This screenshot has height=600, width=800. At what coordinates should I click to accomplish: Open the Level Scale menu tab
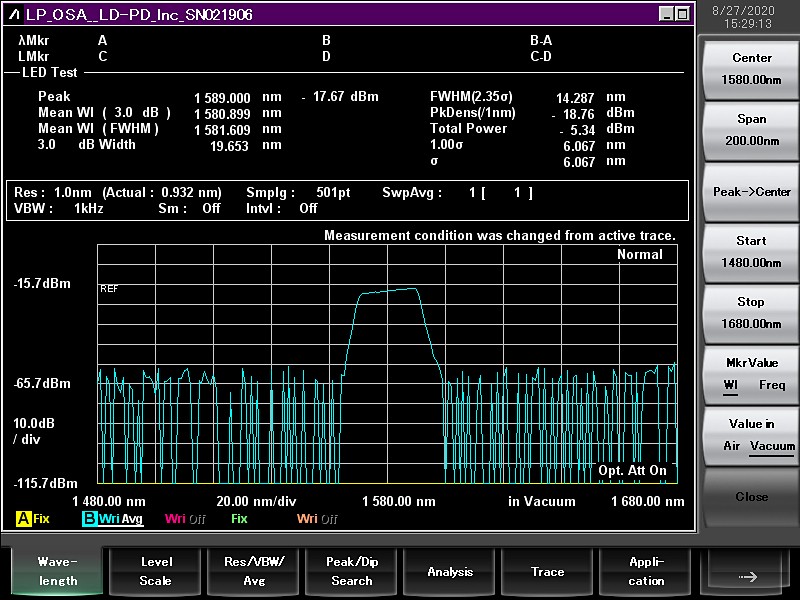coord(156,572)
